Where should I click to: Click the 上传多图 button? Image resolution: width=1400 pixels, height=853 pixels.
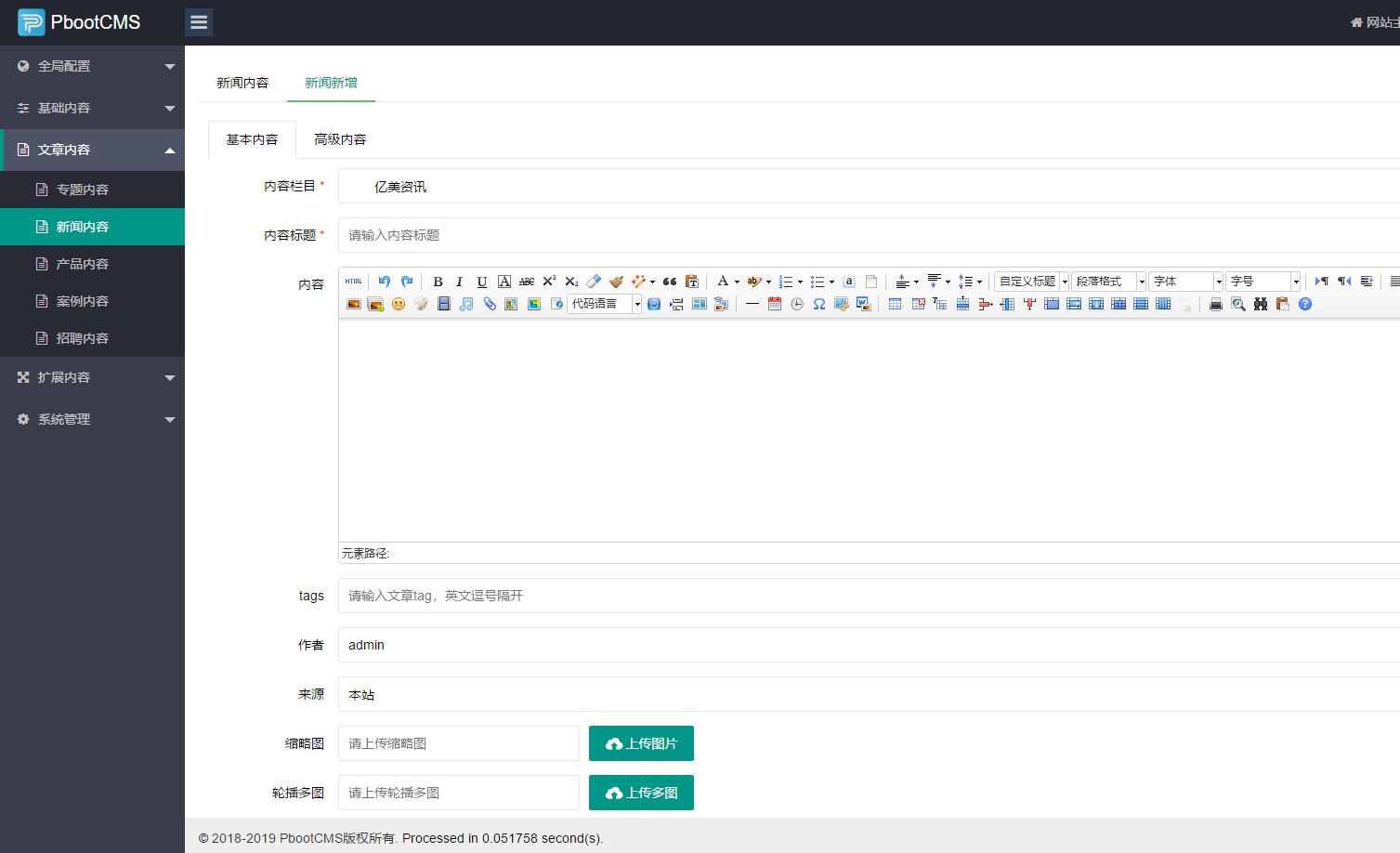point(641,793)
